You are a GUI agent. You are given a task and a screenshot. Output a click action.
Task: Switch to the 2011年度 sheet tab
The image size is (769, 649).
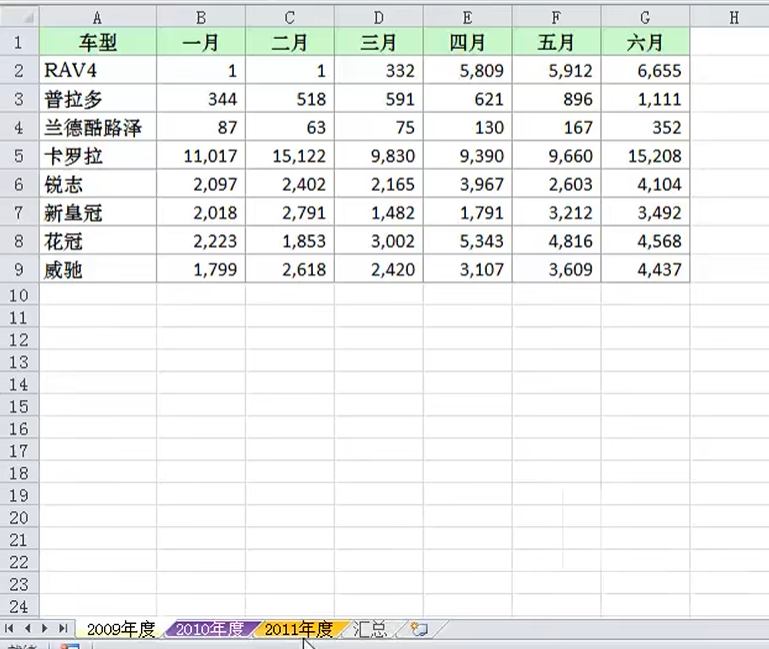click(299, 629)
